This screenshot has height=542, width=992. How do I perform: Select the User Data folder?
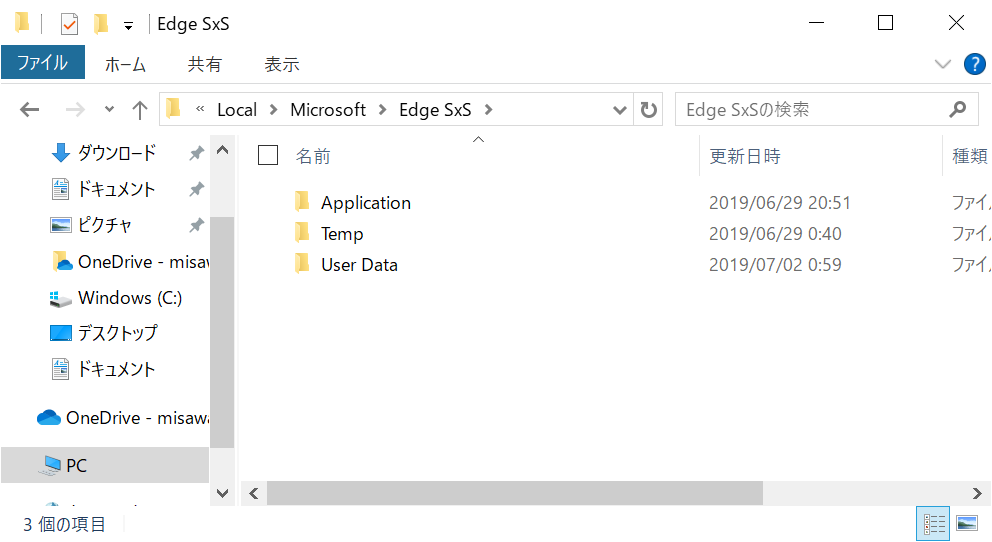click(359, 265)
